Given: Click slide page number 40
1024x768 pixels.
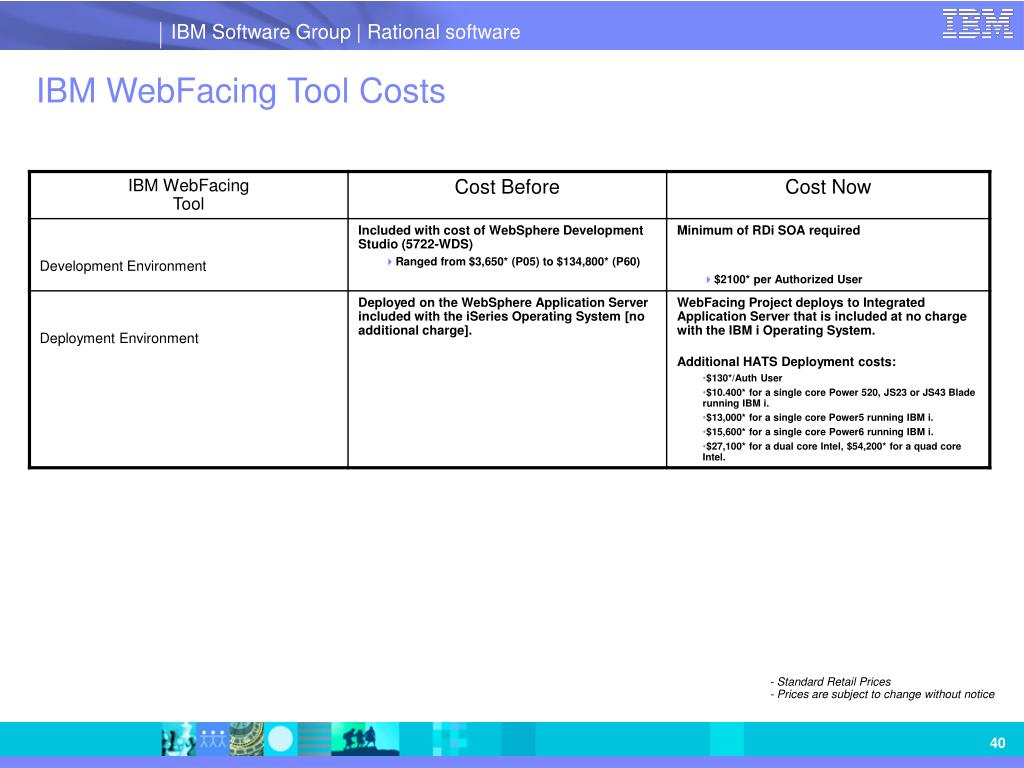Looking at the screenshot, I should pos(997,743).
